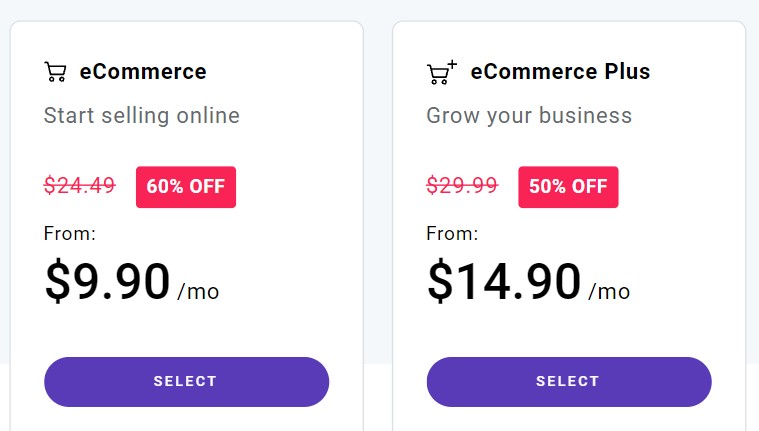Click the 60% OFF badge

tap(186, 187)
